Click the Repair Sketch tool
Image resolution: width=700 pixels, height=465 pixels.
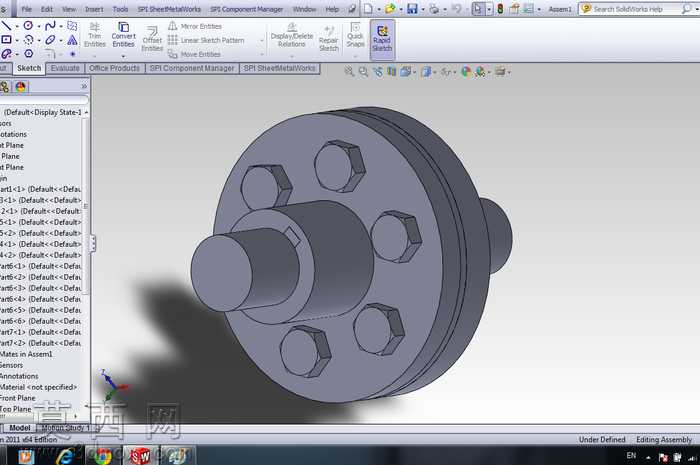click(x=329, y=39)
